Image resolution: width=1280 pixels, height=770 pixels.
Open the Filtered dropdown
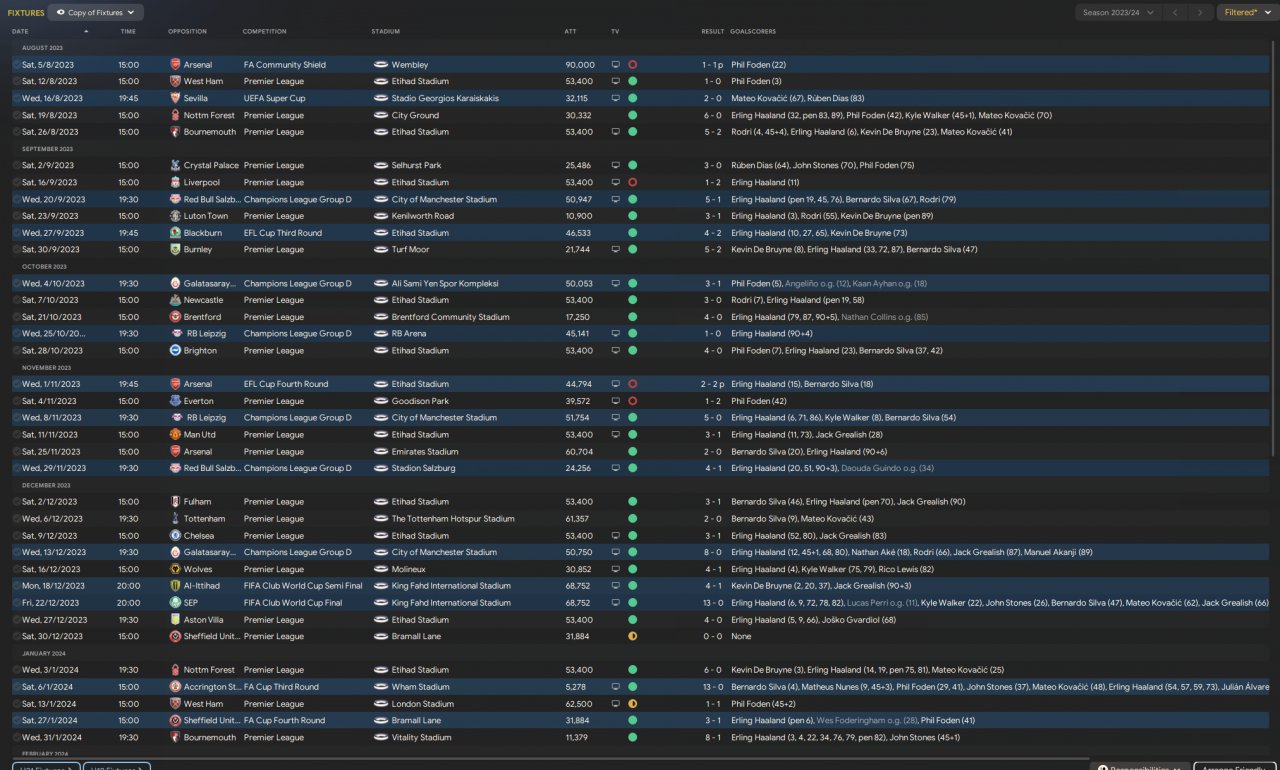pos(1246,13)
